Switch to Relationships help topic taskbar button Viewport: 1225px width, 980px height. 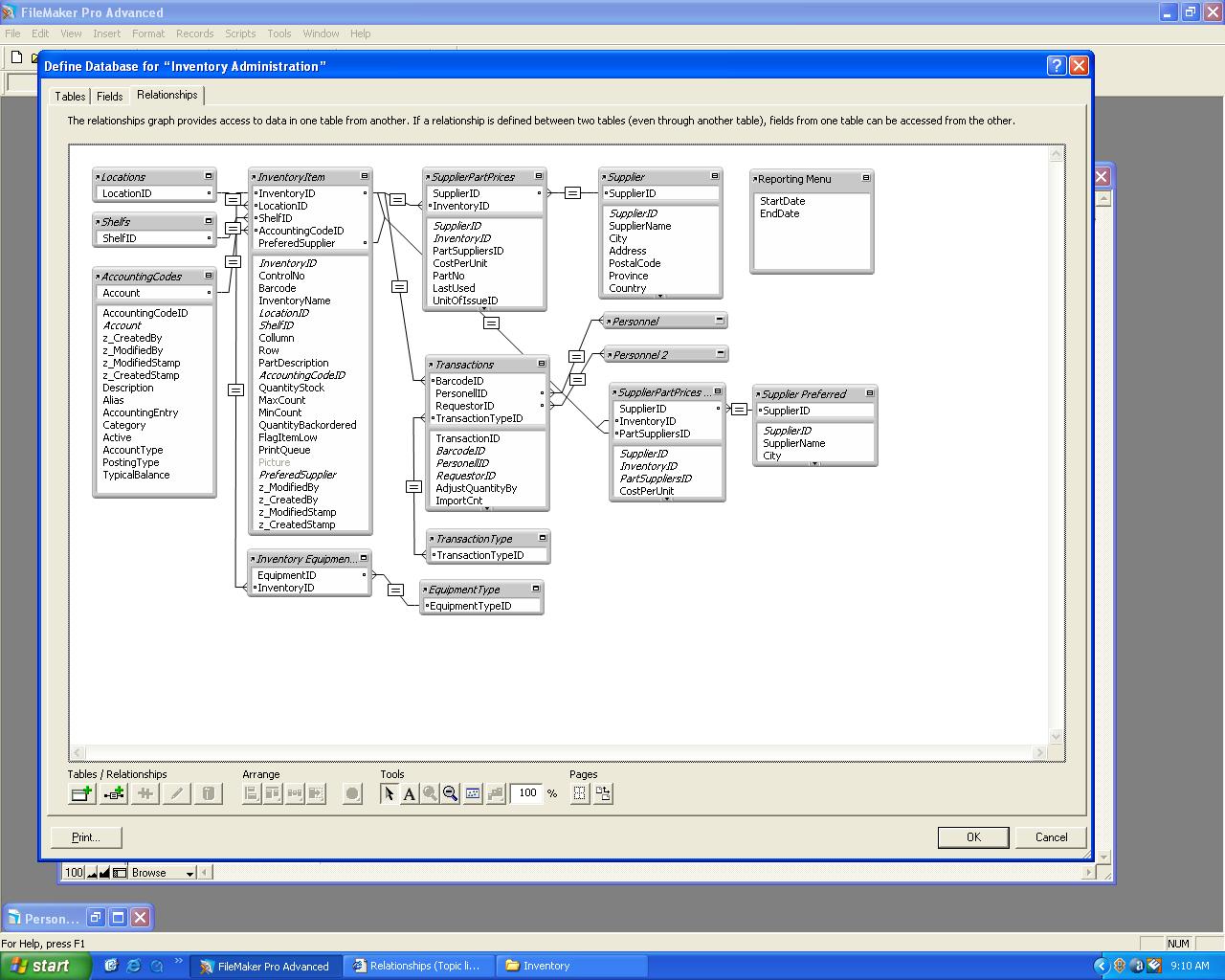coord(417,966)
